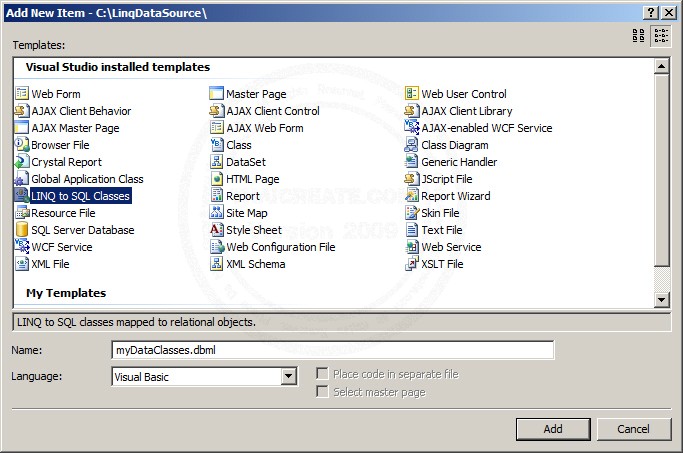The image size is (683, 453).
Task: Click the Add button
Action: [x=553, y=429]
